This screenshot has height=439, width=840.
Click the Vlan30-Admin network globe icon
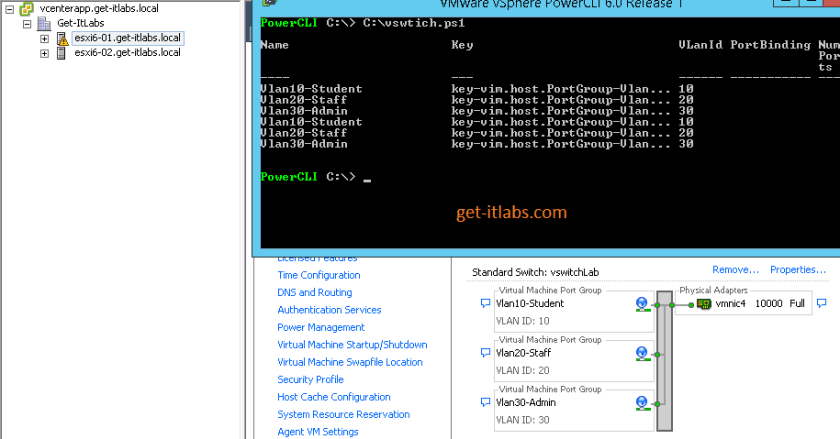pyautogui.click(x=642, y=403)
